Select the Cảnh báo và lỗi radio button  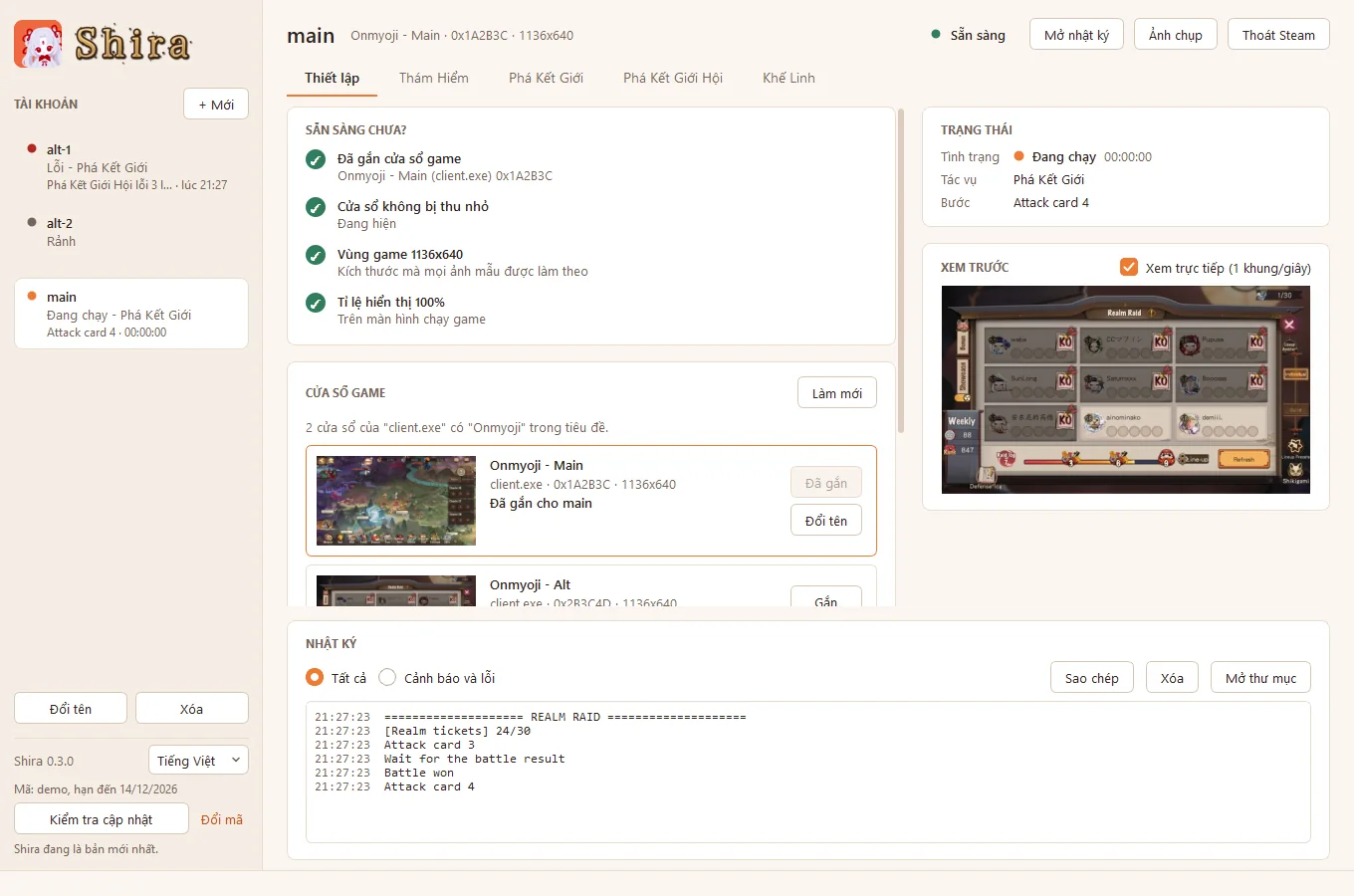(387, 677)
